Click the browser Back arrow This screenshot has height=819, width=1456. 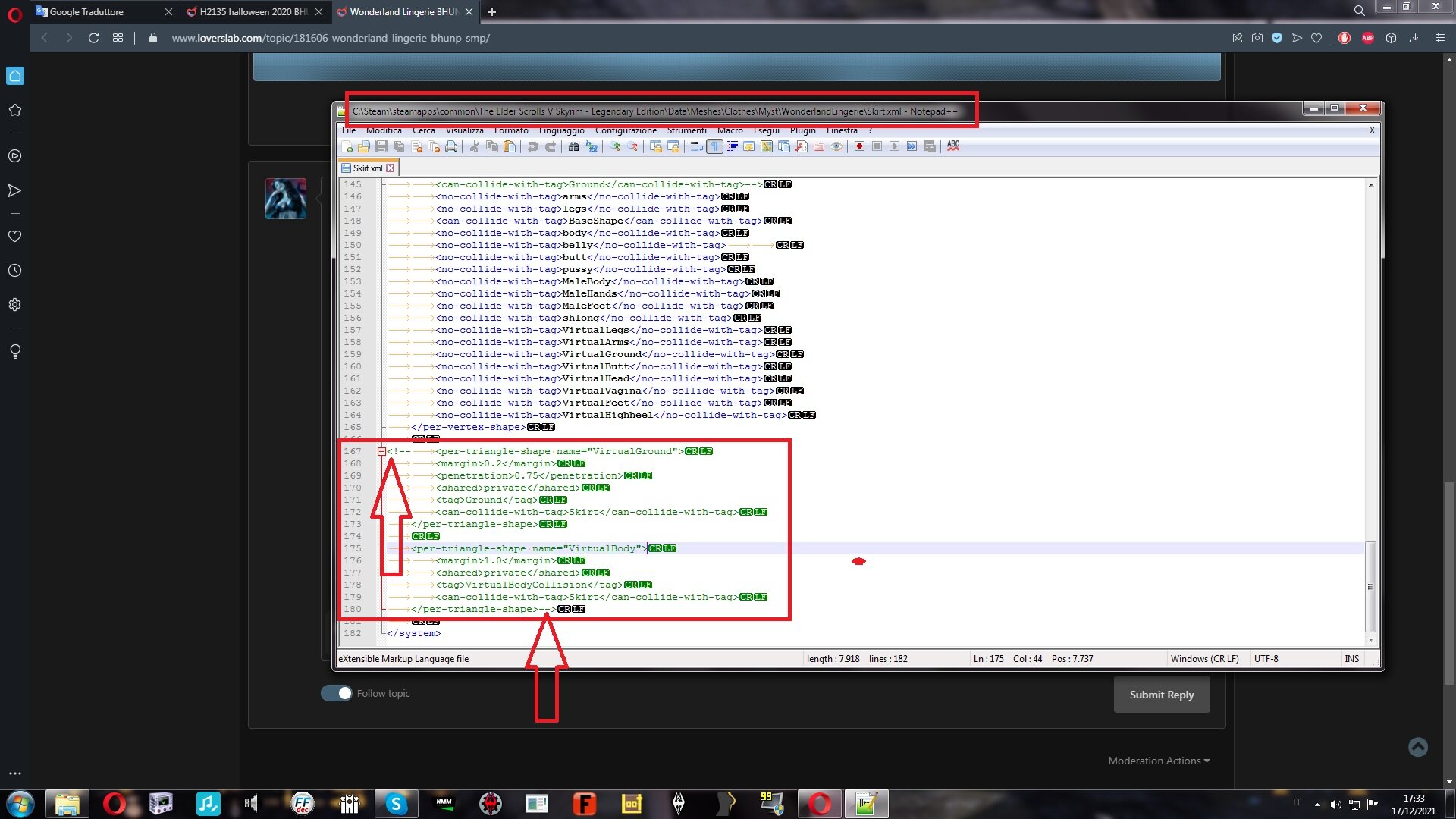point(45,38)
